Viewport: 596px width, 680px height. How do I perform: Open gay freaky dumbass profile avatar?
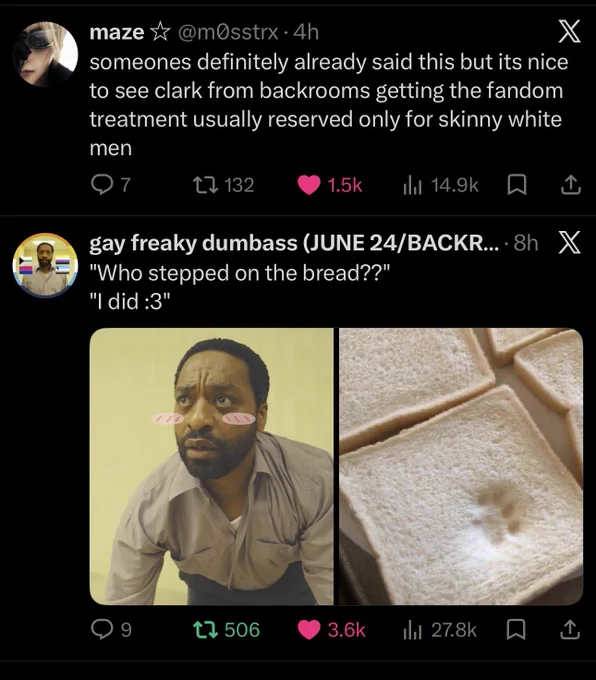point(45,265)
